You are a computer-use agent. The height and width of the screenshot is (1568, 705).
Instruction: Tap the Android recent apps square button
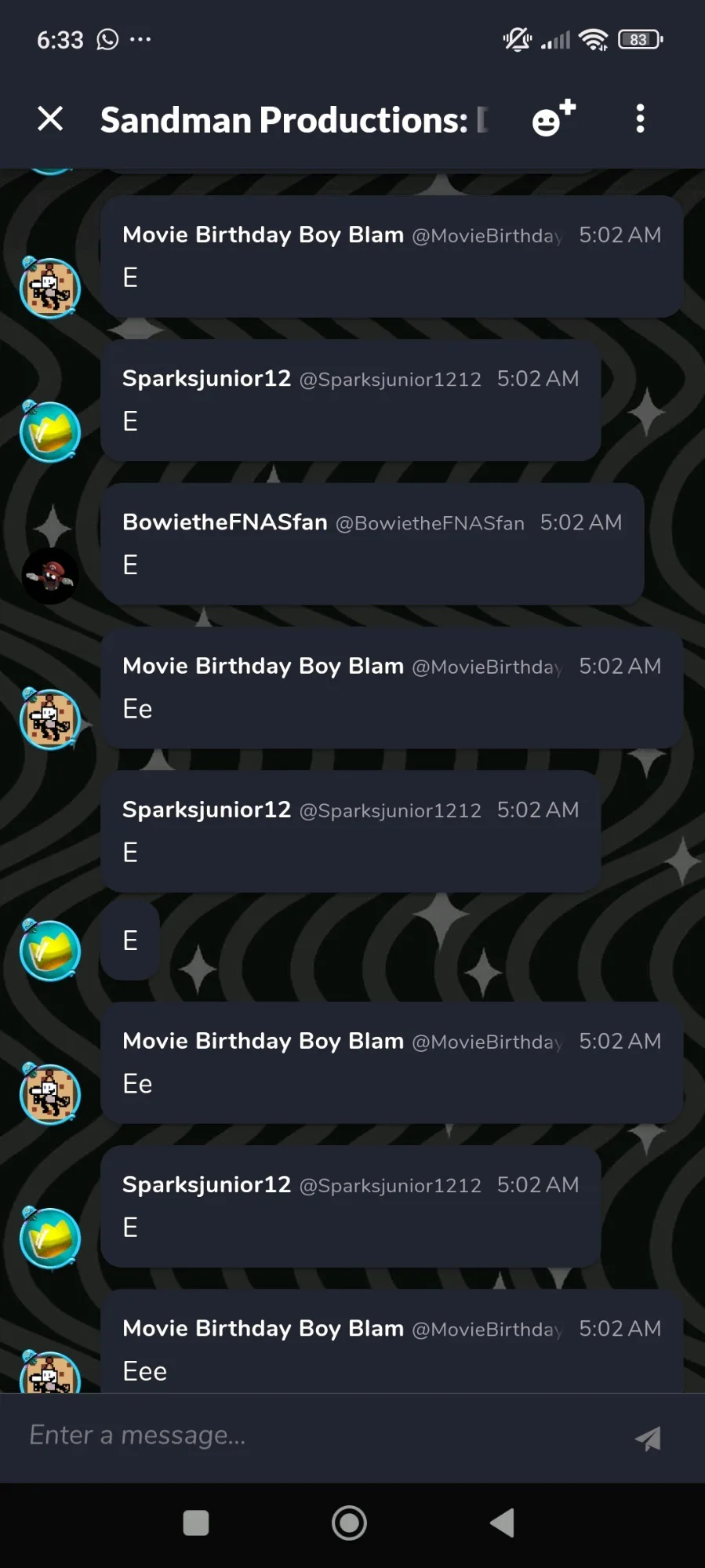point(196,1523)
